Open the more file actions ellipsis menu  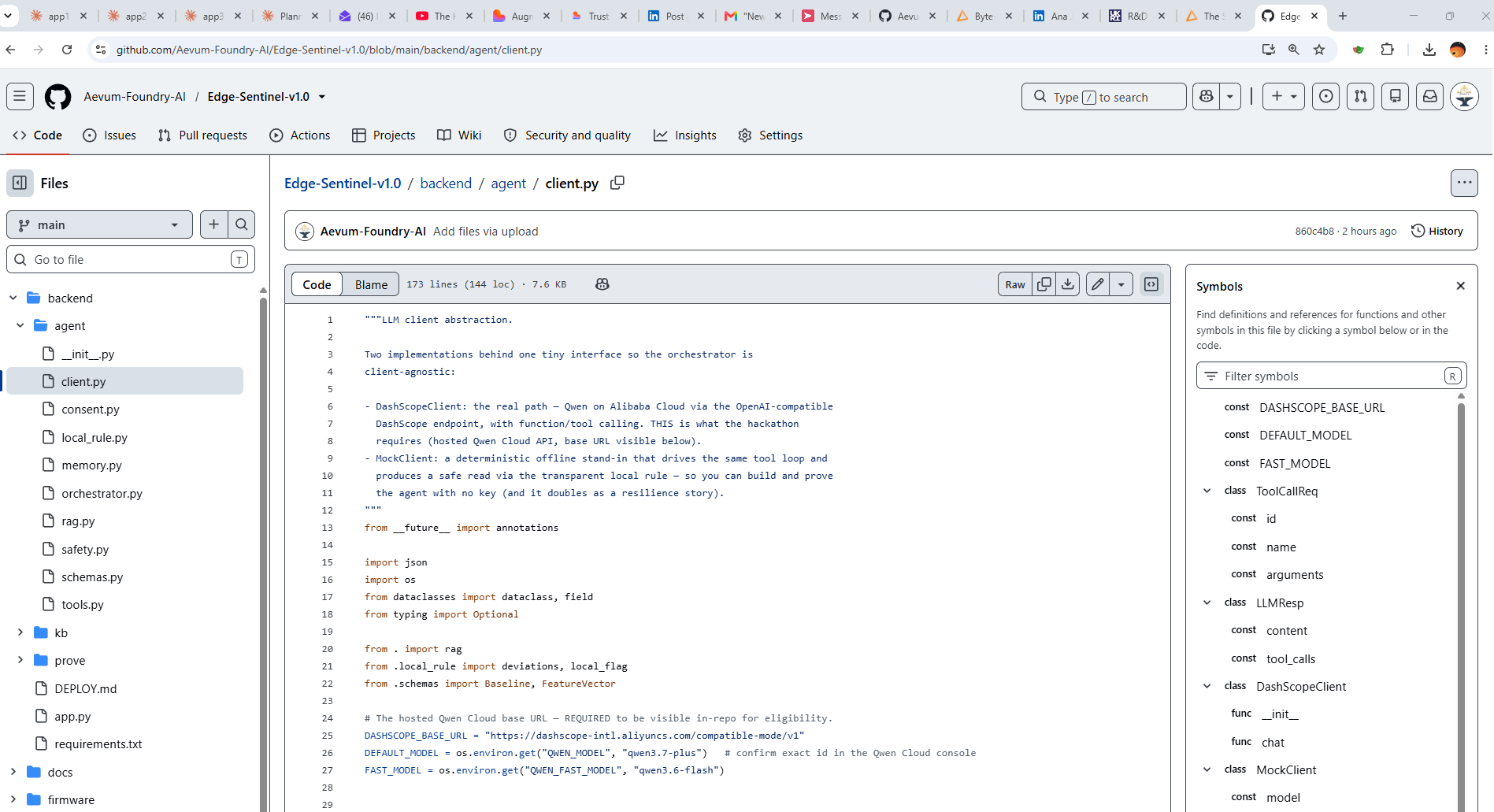coord(1464,183)
